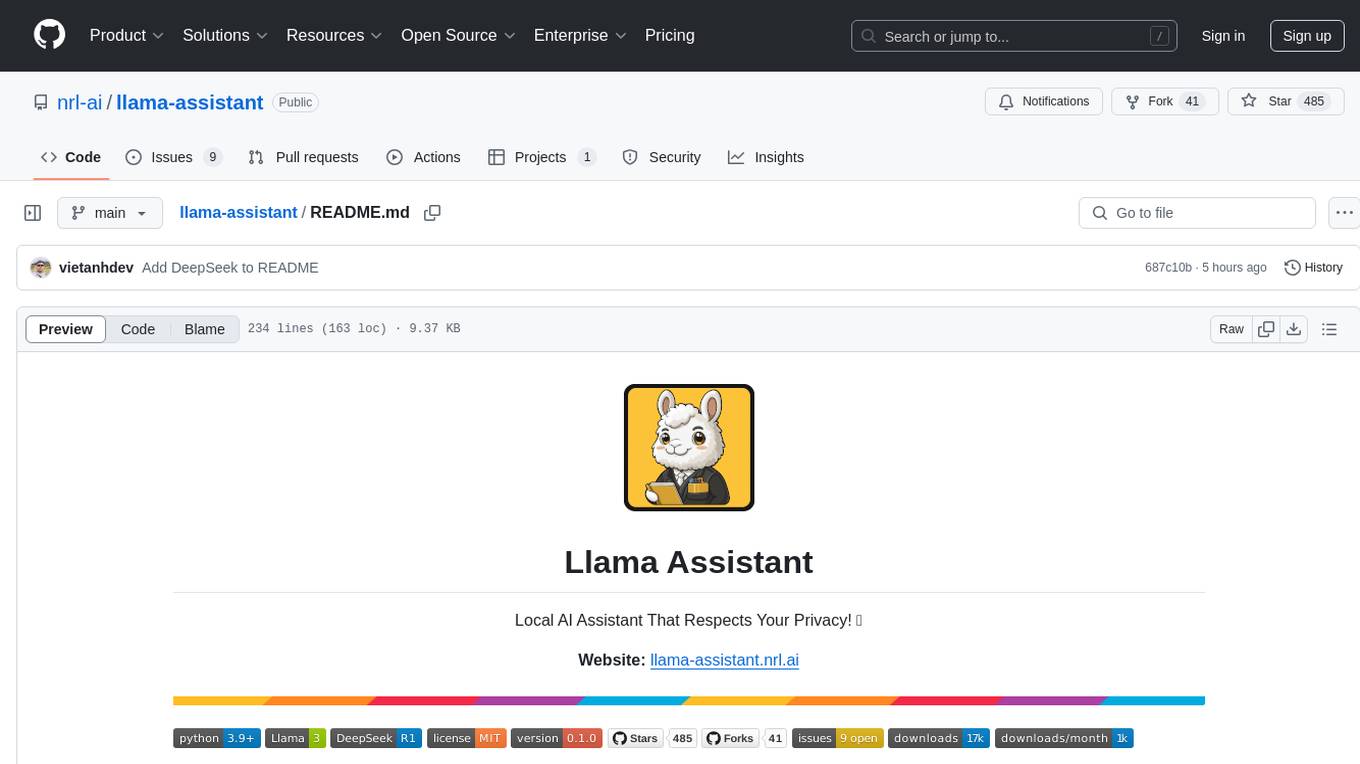1360x764 pixels.
Task: Switch to the Code view toggle
Action: [x=138, y=329]
